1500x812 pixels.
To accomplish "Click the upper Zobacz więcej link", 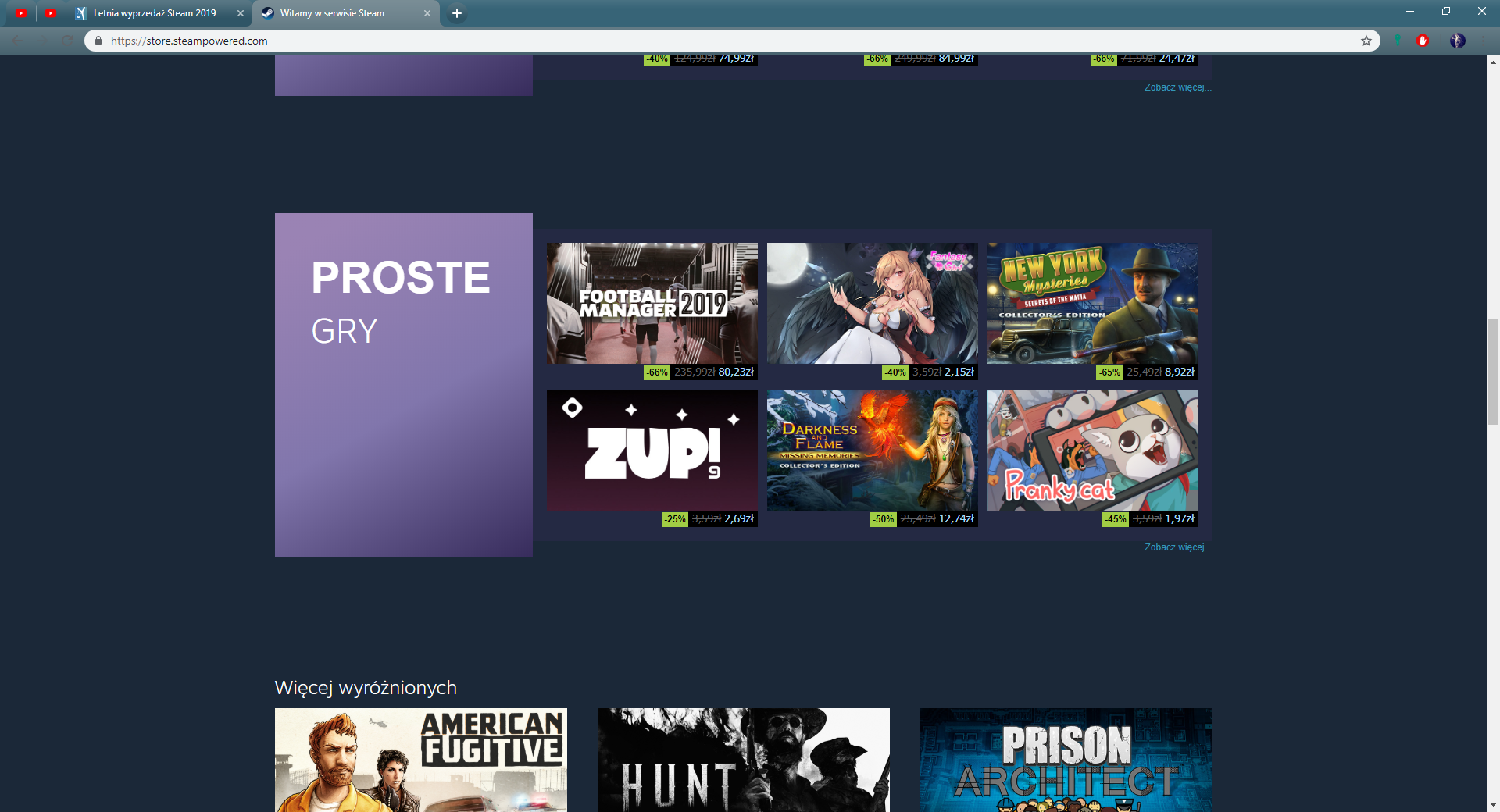I will pyautogui.click(x=1178, y=87).
